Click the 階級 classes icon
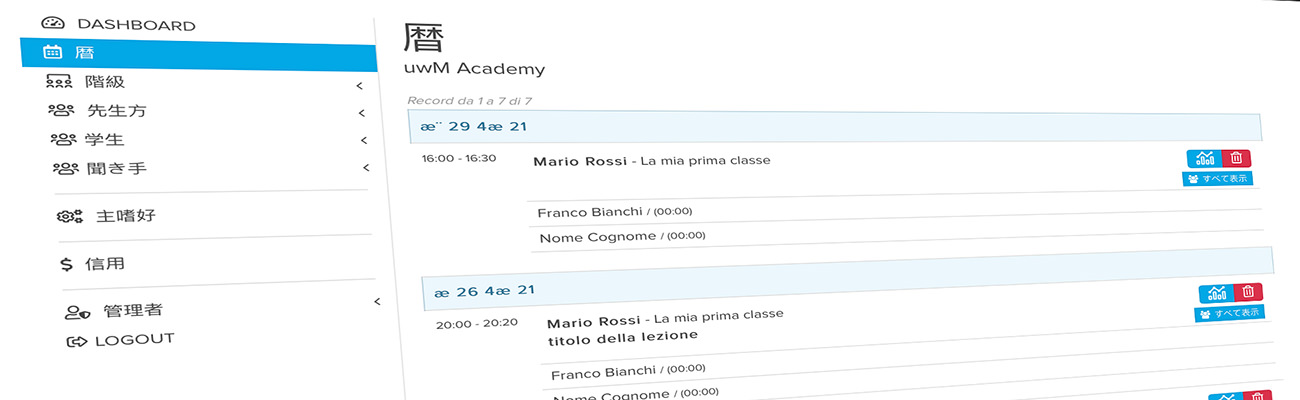Screen dimensions: 1300x400 [x=59, y=82]
